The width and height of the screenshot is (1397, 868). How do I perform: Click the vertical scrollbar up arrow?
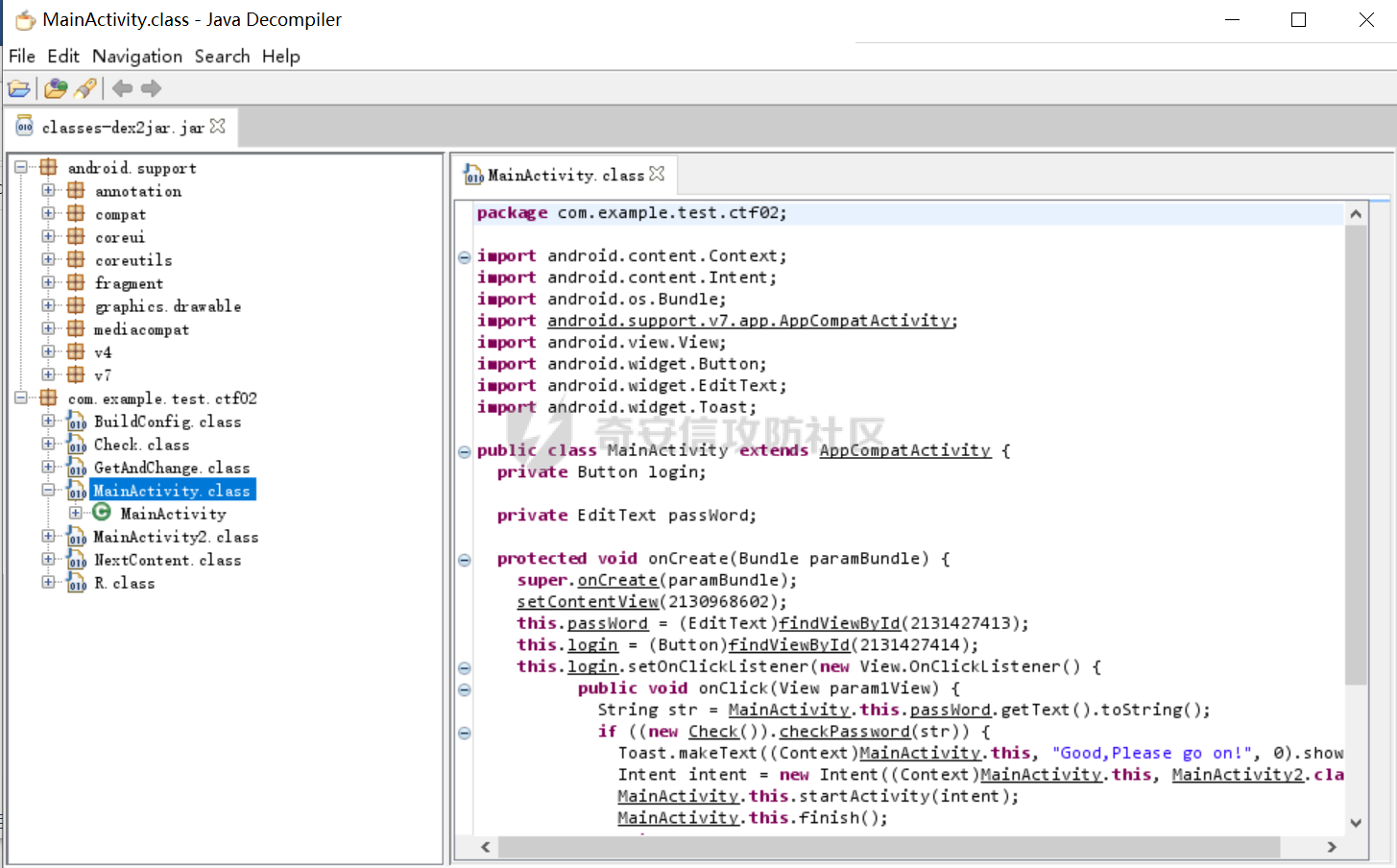click(1356, 213)
